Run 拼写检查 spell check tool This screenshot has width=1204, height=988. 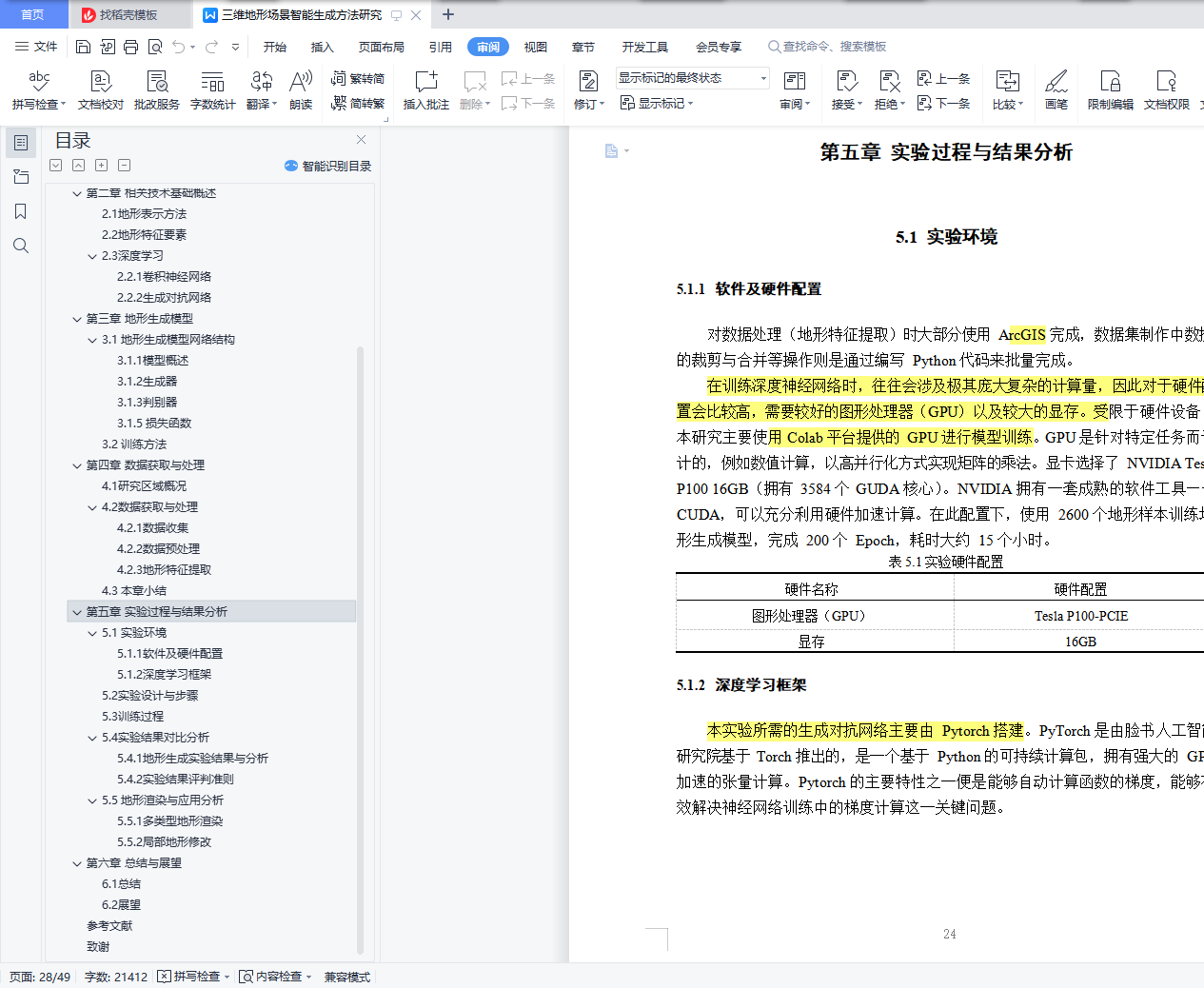pyautogui.click(x=39, y=90)
